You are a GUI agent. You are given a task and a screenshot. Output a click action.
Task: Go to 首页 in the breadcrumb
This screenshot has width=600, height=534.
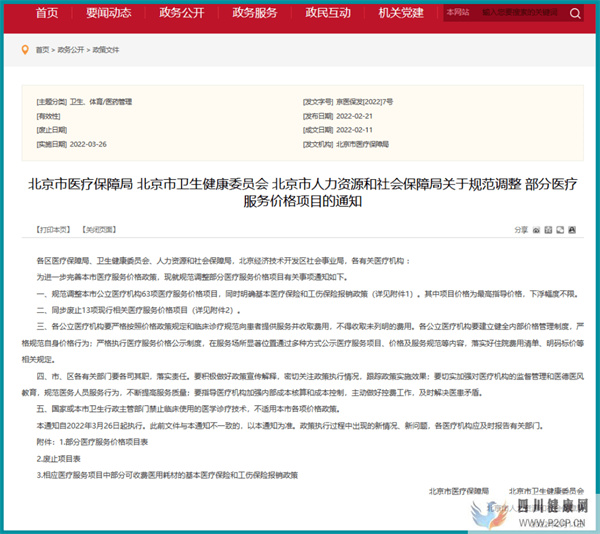point(42,50)
